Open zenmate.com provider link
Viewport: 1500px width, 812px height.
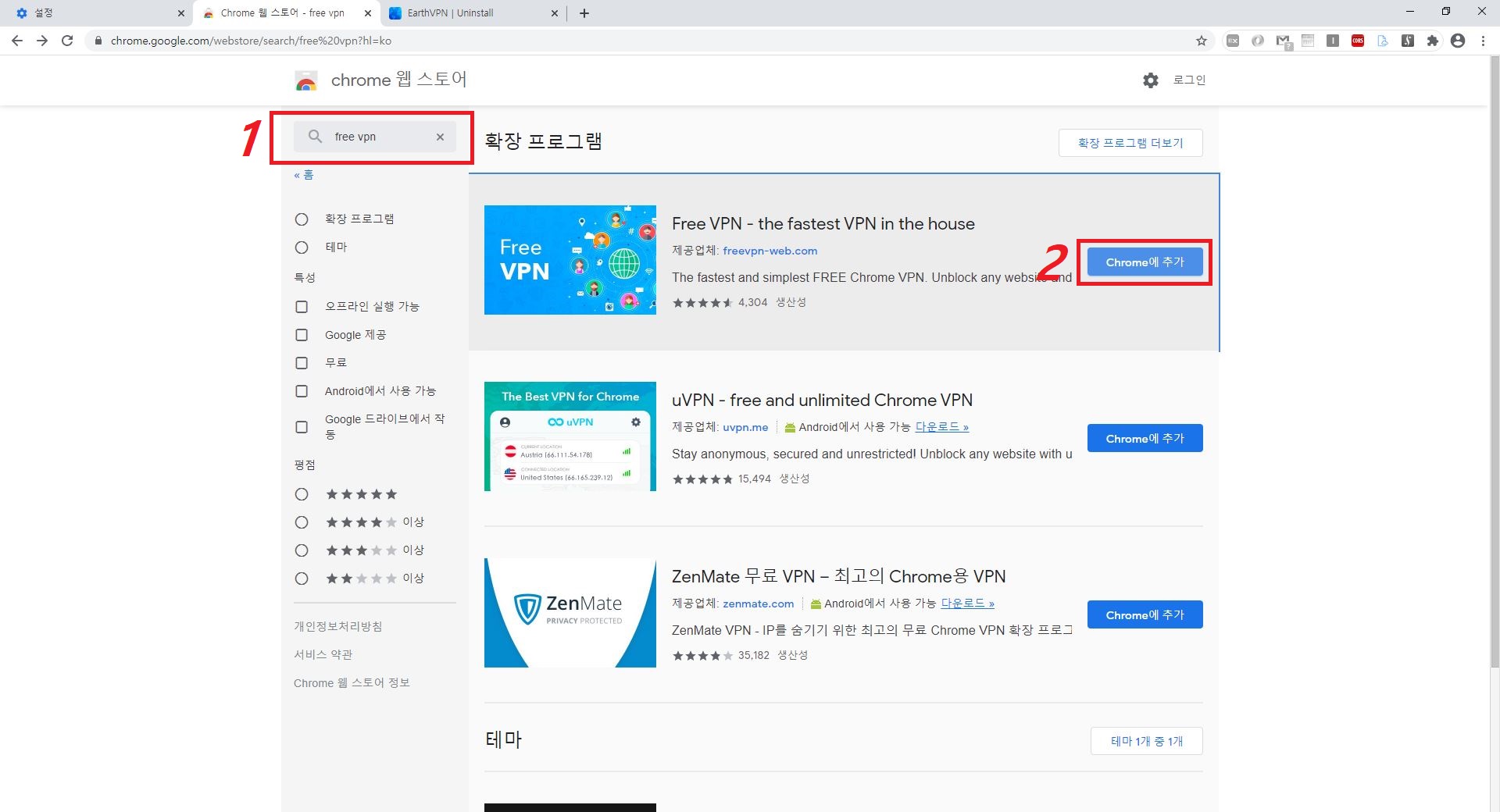pyautogui.click(x=759, y=604)
